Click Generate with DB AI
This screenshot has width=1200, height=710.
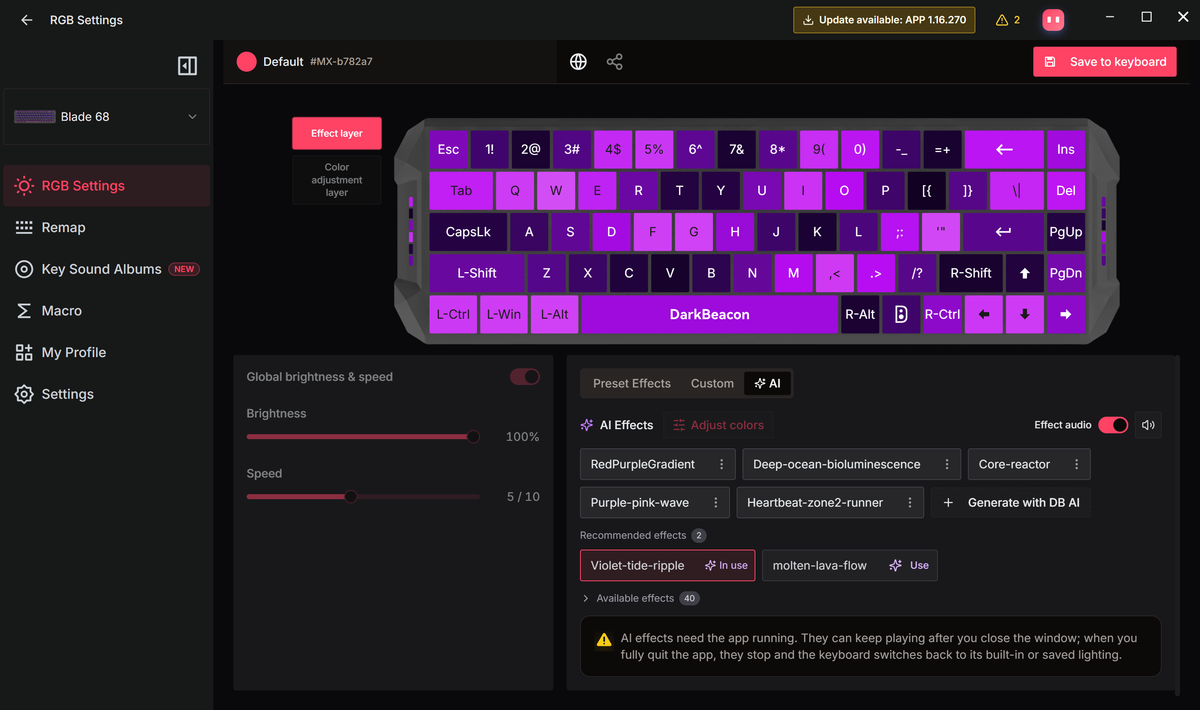(1011, 503)
